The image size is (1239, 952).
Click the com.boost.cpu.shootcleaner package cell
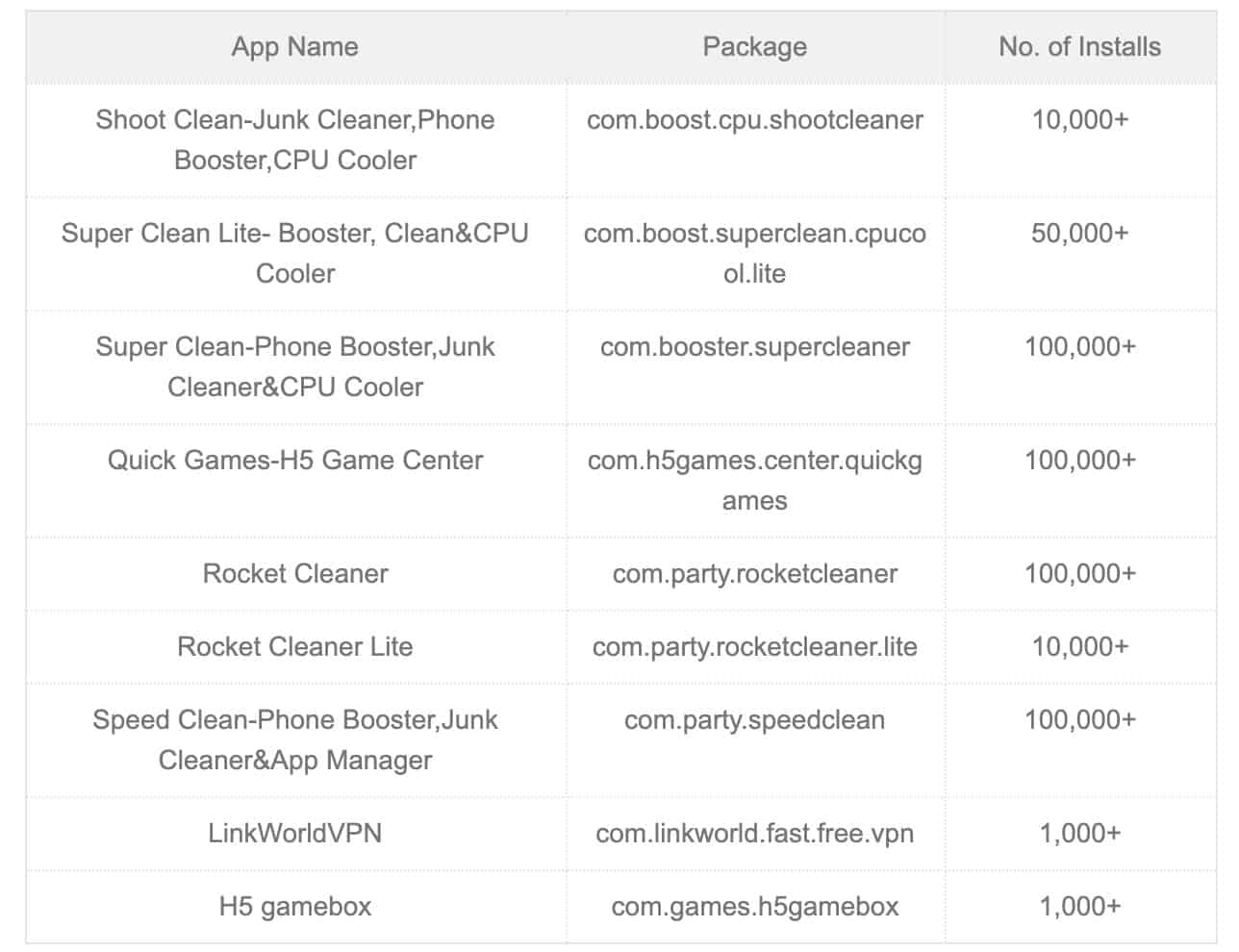tap(754, 120)
